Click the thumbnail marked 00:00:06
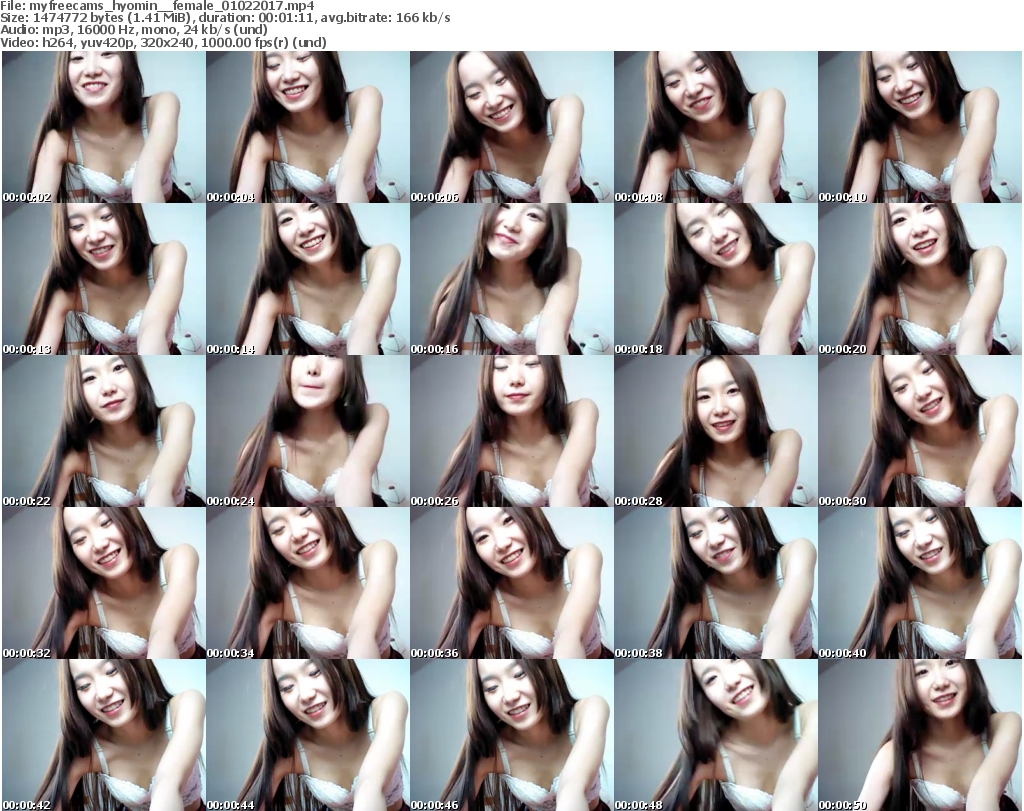 coord(511,127)
